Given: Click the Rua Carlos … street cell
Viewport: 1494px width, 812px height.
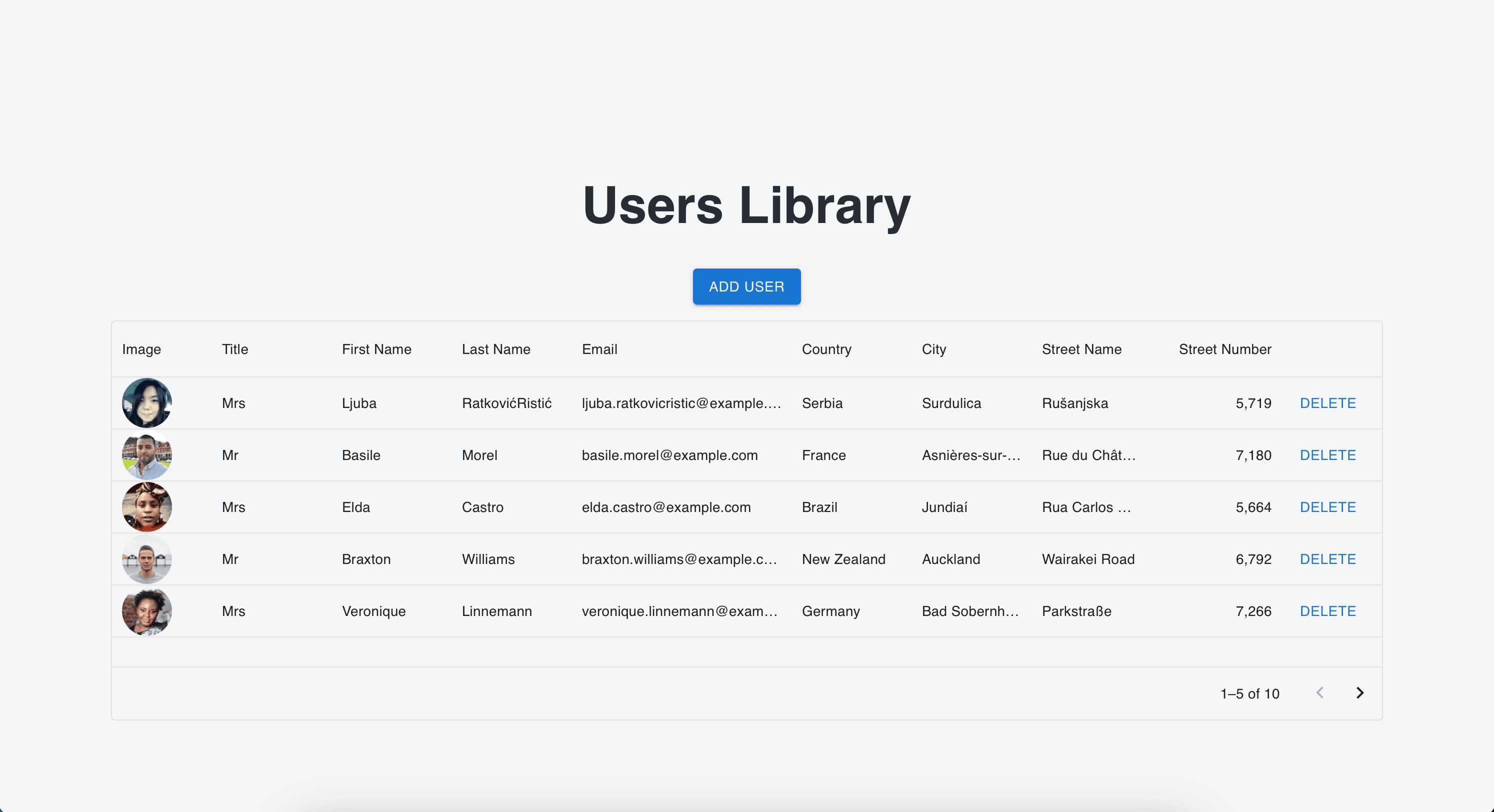Looking at the screenshot, I should [x=1086, y=507].
